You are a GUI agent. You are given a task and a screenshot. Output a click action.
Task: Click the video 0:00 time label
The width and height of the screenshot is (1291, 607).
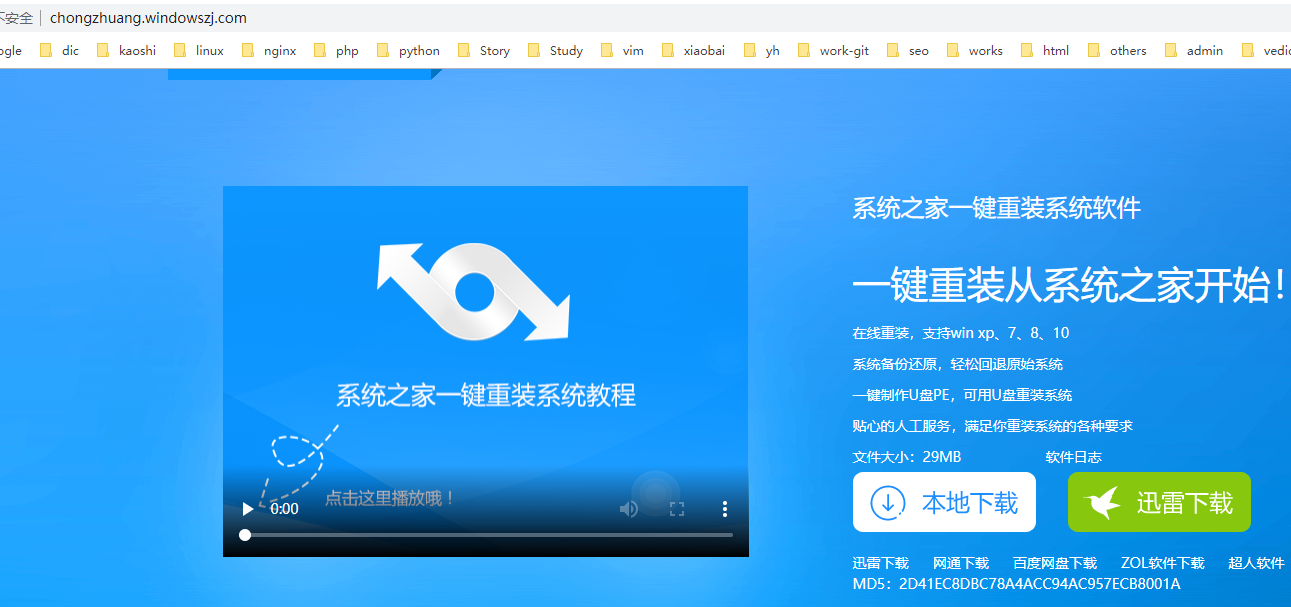(x=284, y=509)
